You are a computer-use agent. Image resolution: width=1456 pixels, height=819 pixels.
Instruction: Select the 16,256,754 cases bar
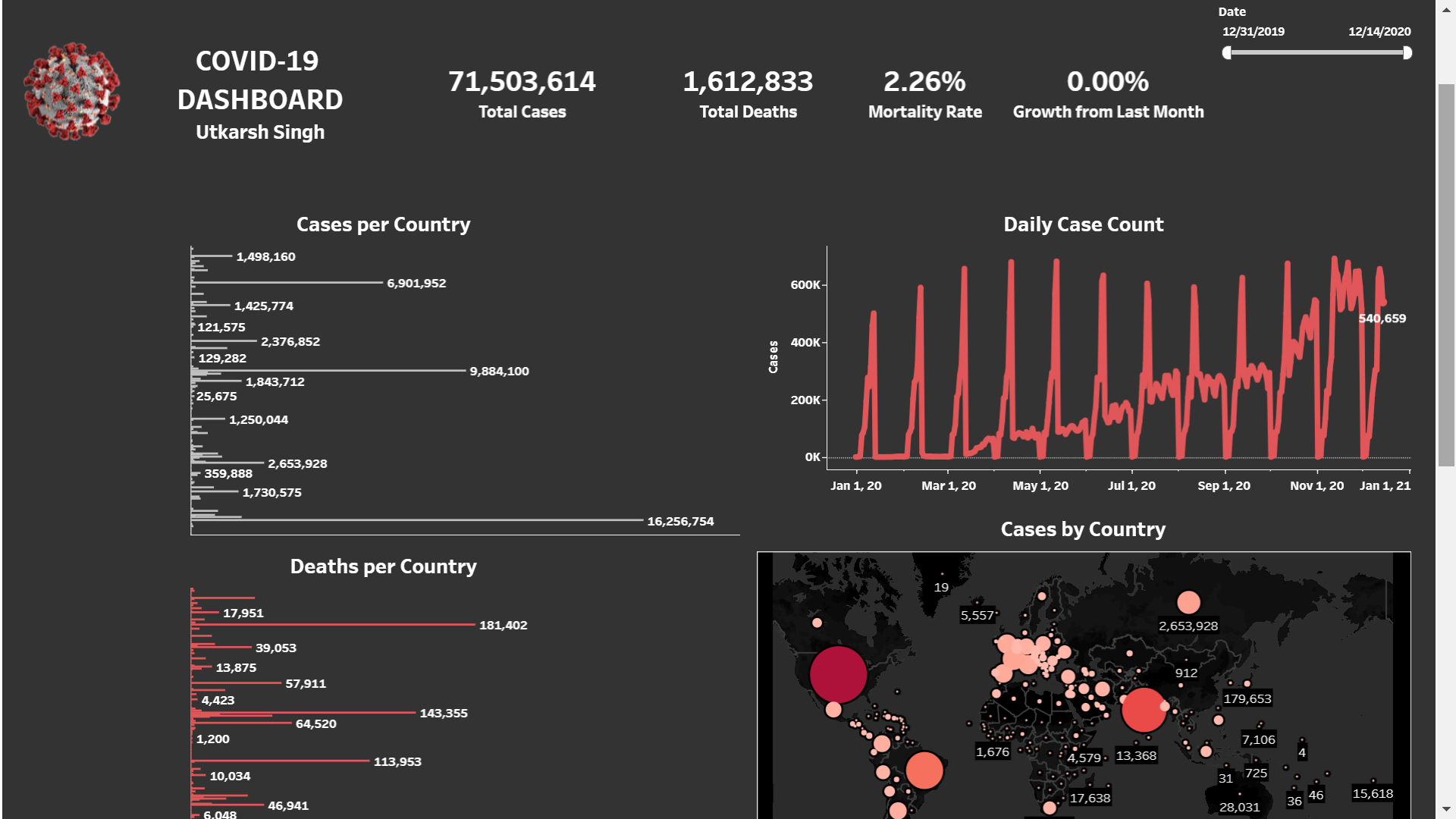(417, 520)
